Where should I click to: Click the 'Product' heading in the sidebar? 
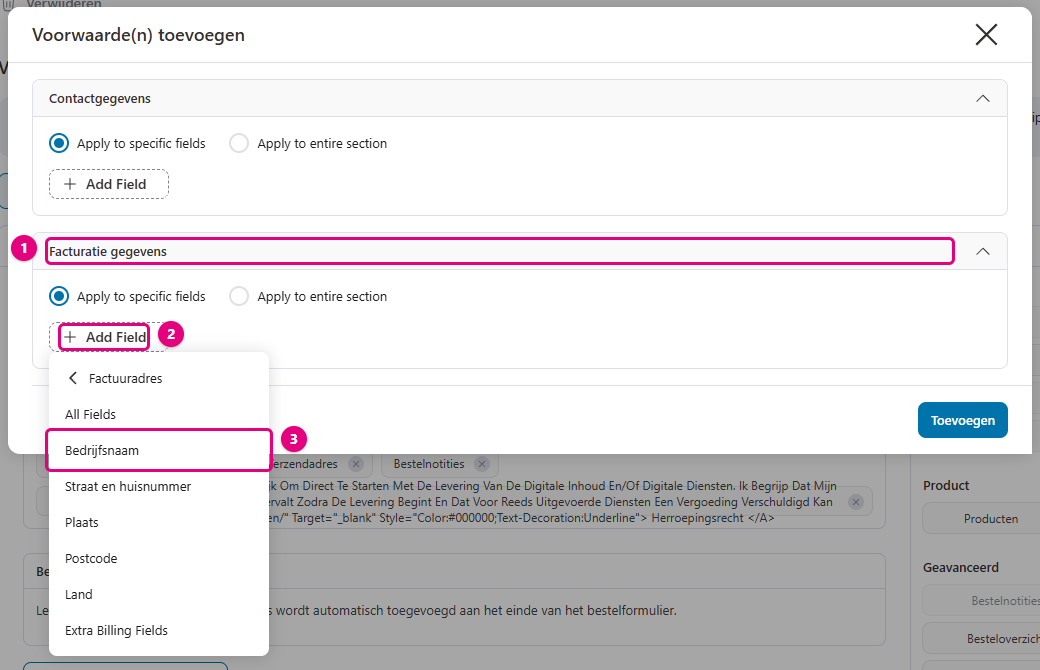[x=946, y=485]
